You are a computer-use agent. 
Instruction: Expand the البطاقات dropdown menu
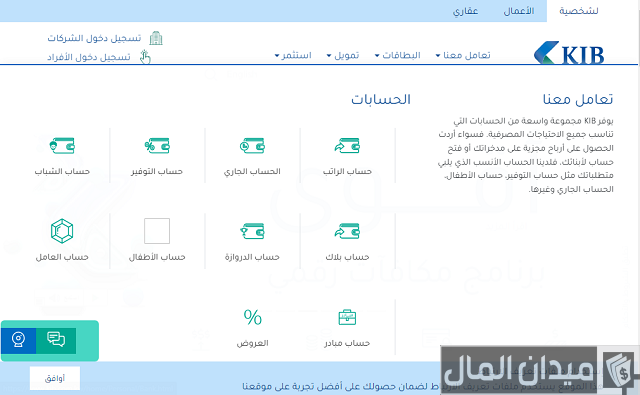pyautogui.click(x=398, y=55)
